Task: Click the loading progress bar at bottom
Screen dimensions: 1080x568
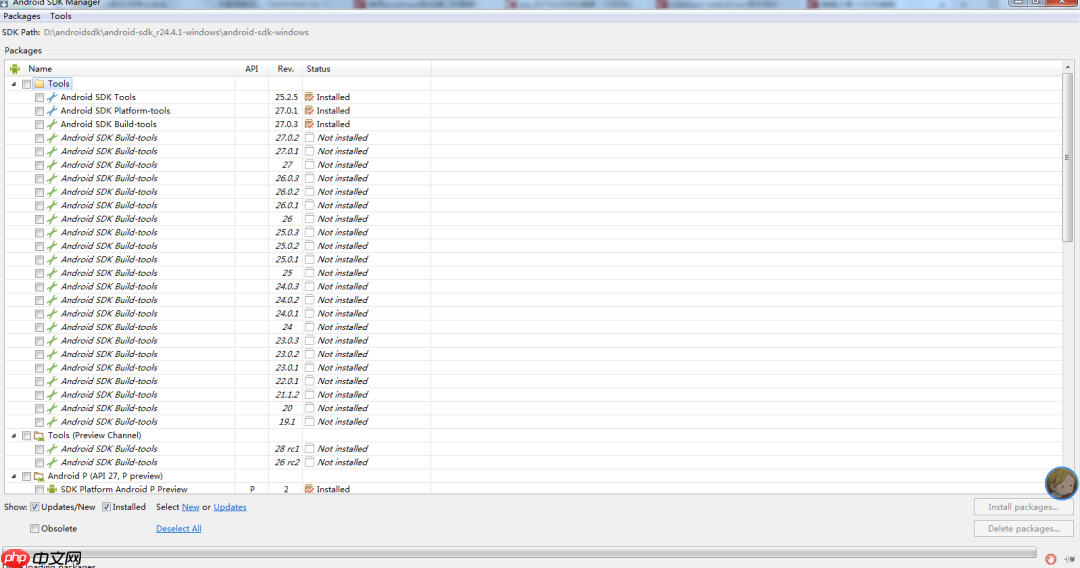Action: coord(518,552)
